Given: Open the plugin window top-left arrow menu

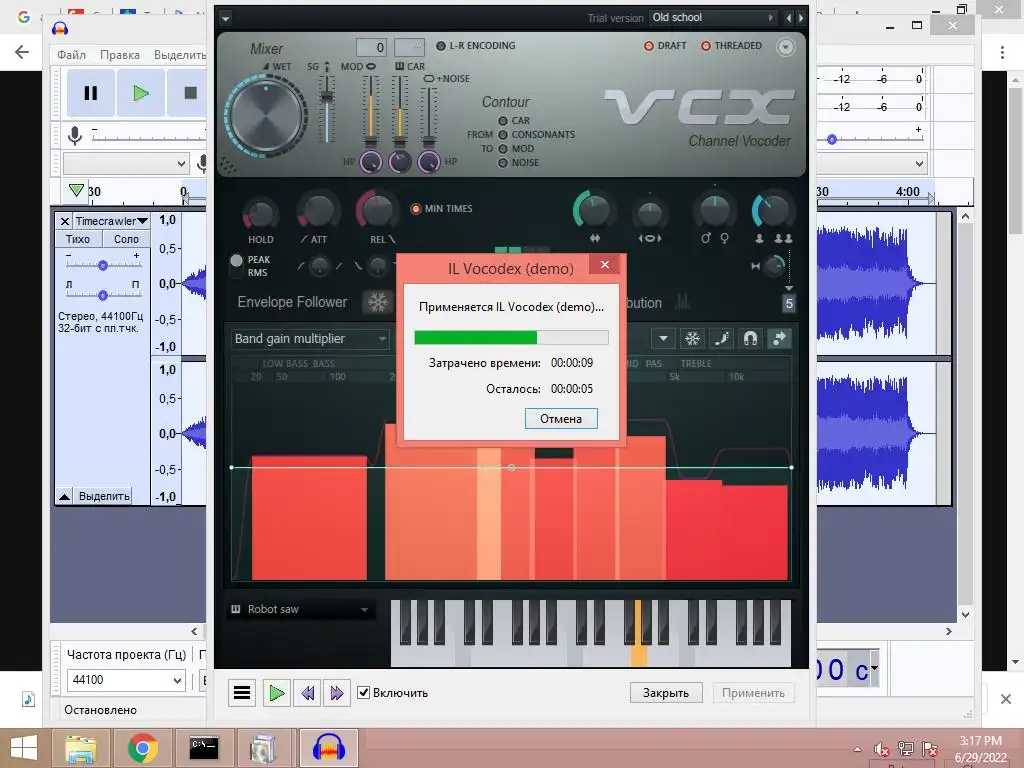Looking at the screenshot, I should click(225, 18).
